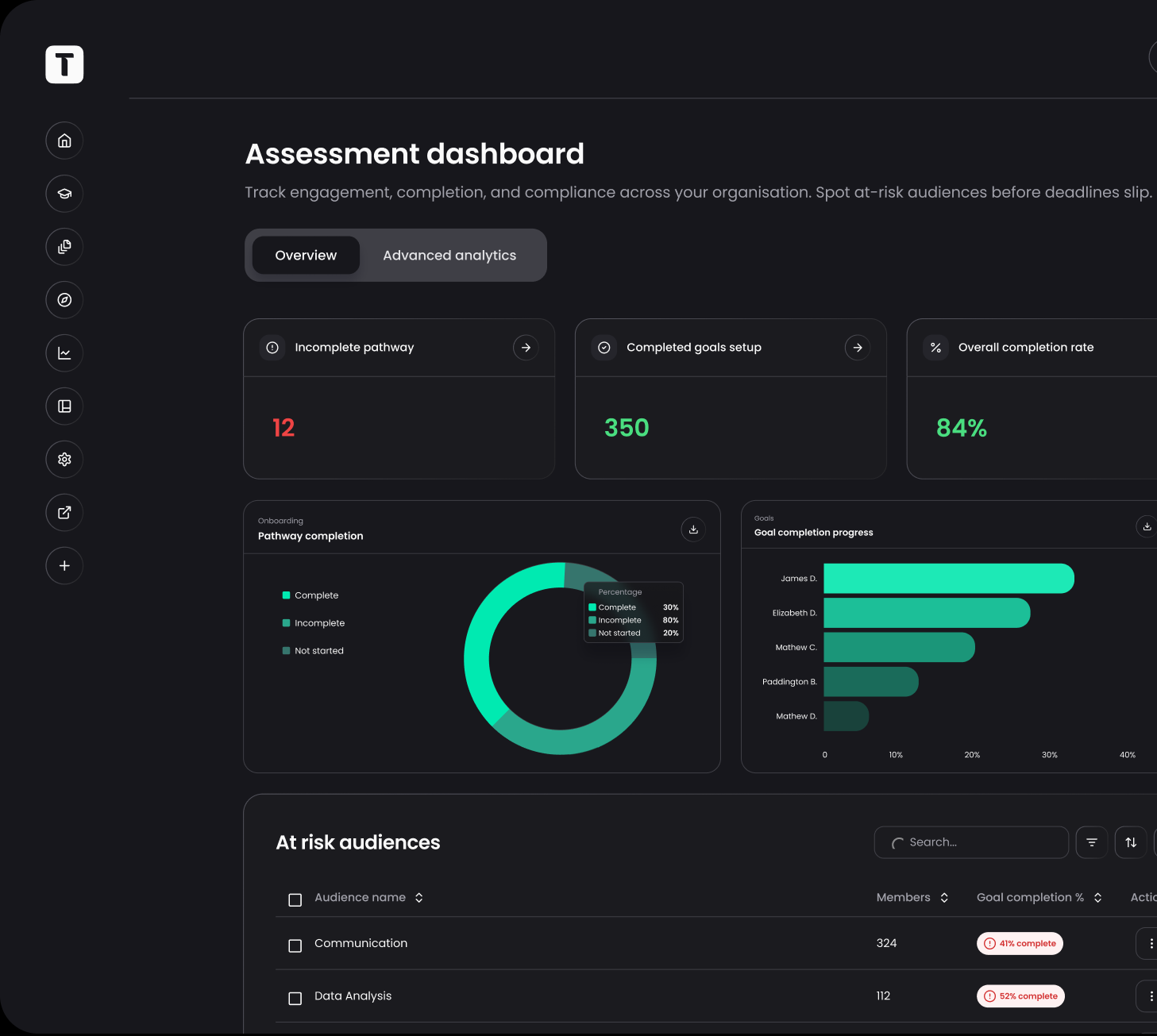
Task: Click the 84% completion rate value
Action: [962, 428]
